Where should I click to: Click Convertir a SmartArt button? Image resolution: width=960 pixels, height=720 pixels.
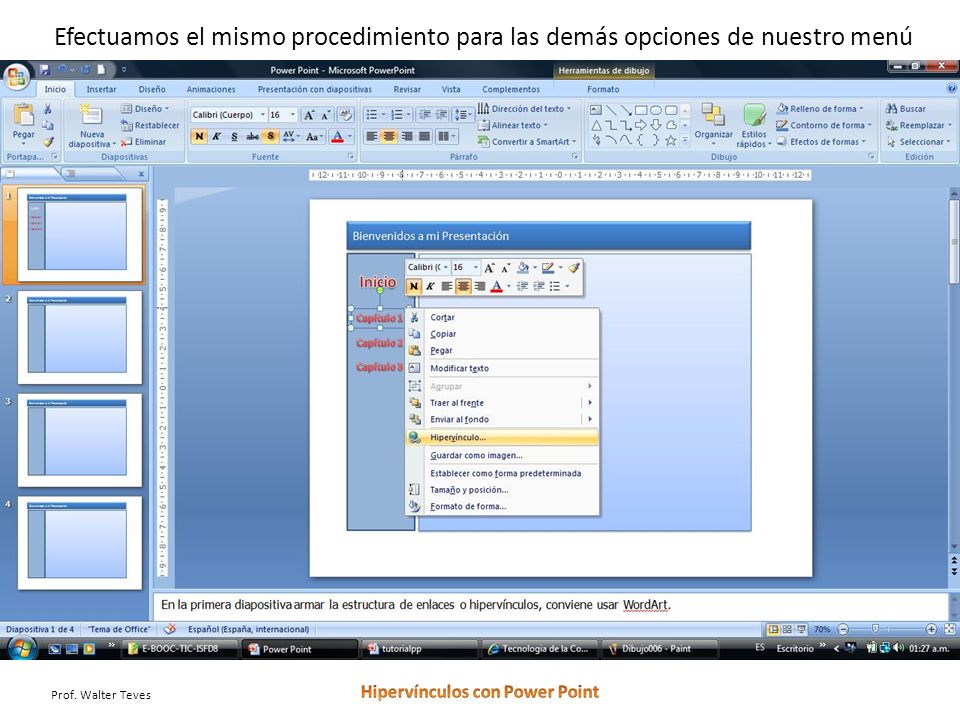point(527,141)
